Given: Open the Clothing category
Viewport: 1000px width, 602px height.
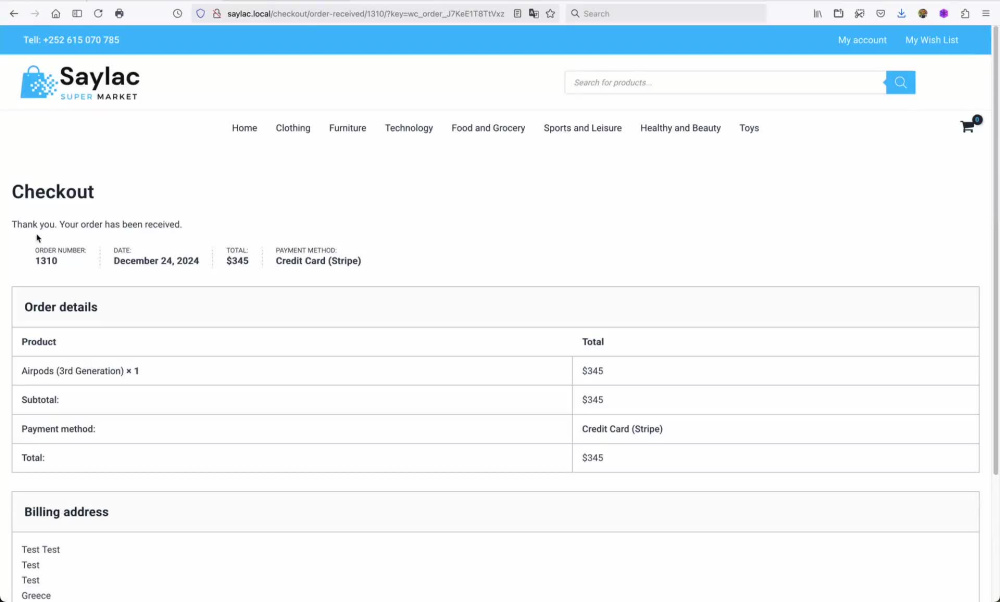Looking at the screenshot, I should pos(293,128).
